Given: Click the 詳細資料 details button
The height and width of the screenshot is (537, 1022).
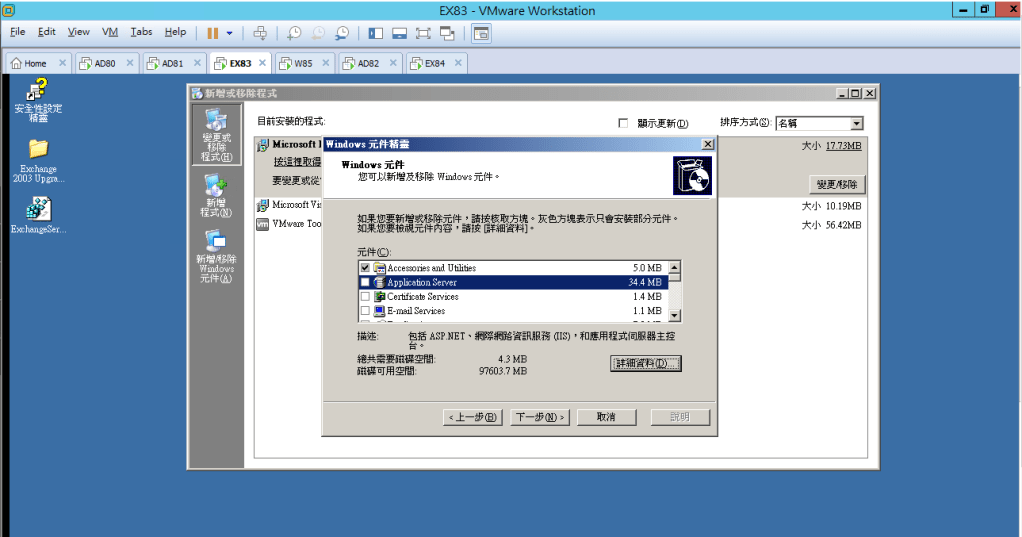Looking at the screenshot, I should pyautogui.click(x=645, y=363).
